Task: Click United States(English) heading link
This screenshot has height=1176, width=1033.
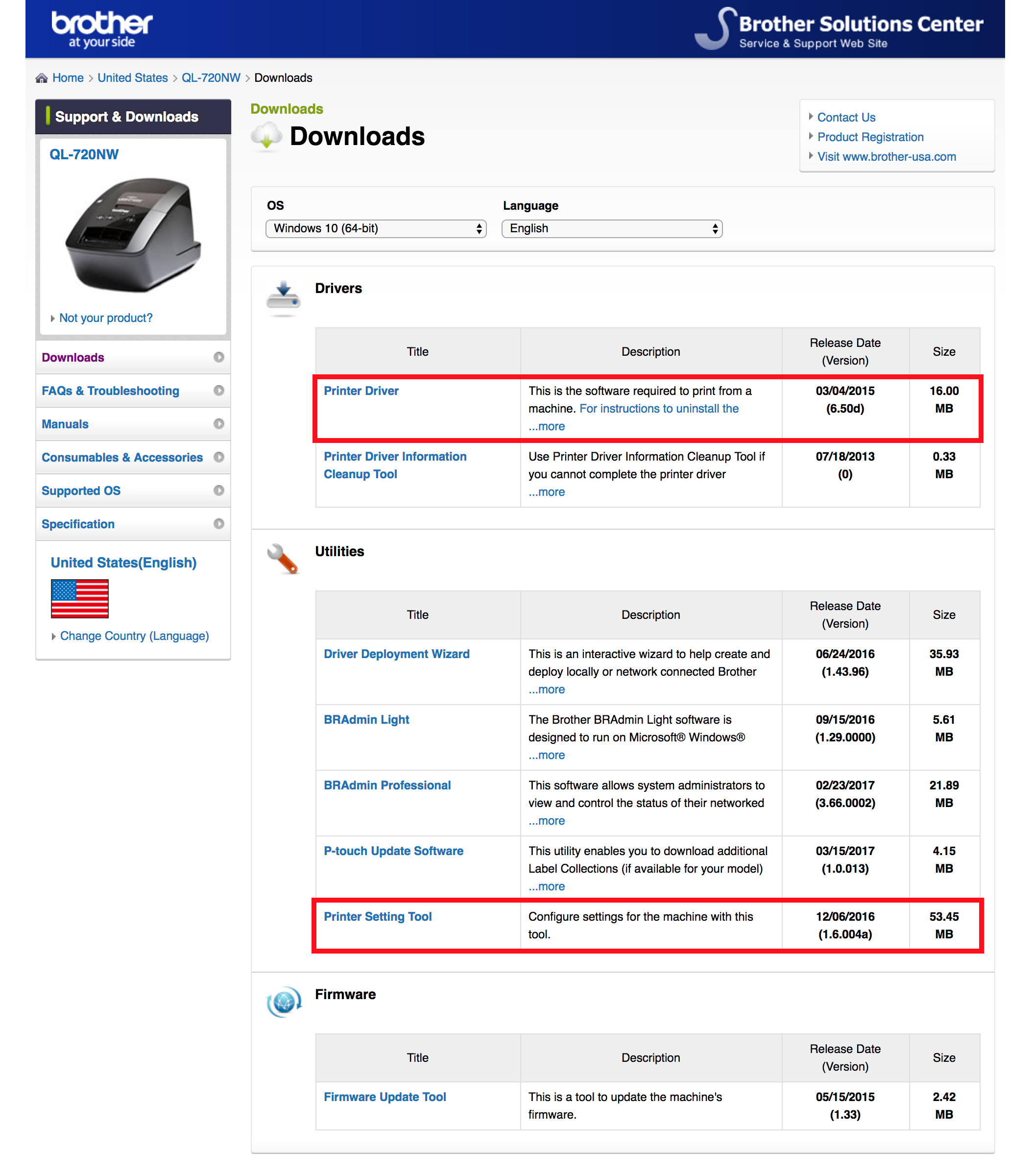Action: click(123, 562)
